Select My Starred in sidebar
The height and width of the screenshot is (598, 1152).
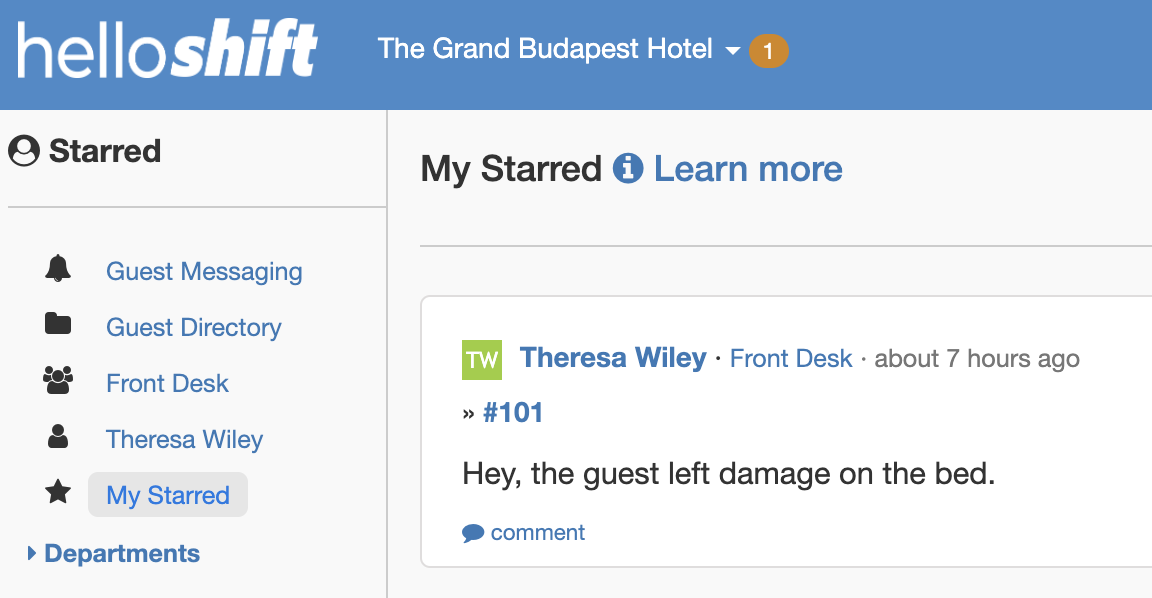[x=168, y=494]
